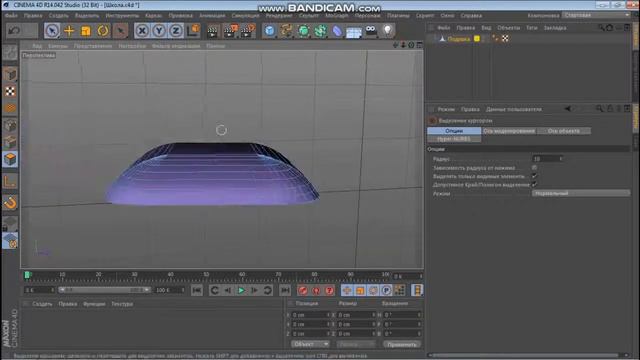Switch to Texture mode (checkered icon)
This screenshot has height=360, width=640.
(10, 91)
